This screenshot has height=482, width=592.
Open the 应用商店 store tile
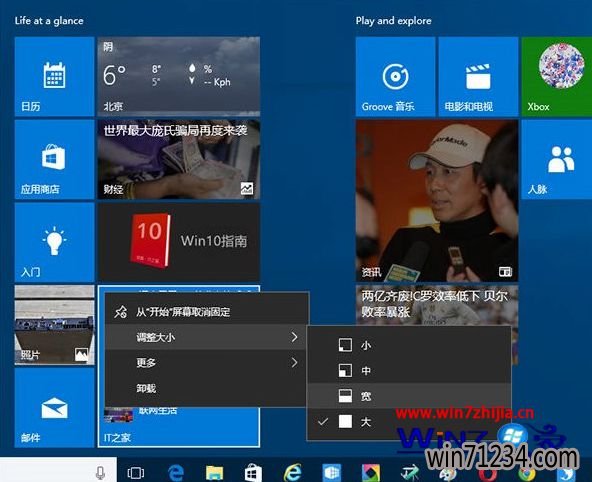[54, 159]
